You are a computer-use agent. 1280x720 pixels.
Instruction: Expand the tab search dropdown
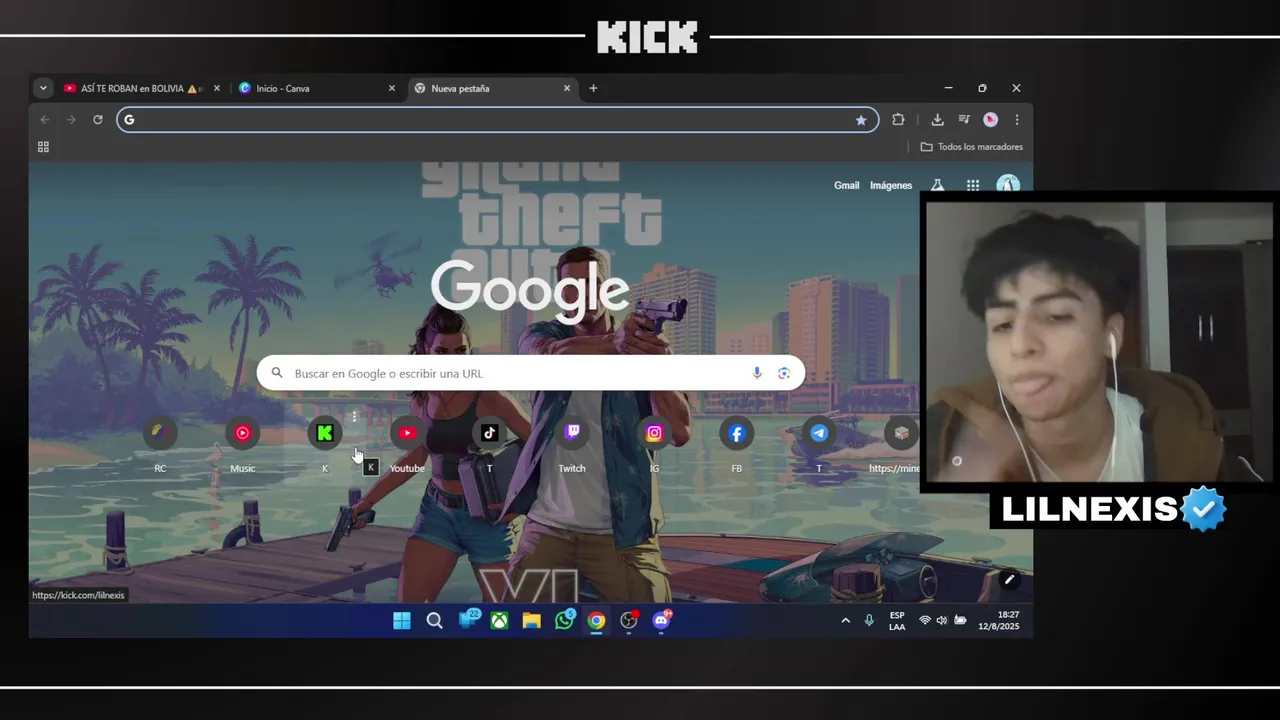click(43, 88)
